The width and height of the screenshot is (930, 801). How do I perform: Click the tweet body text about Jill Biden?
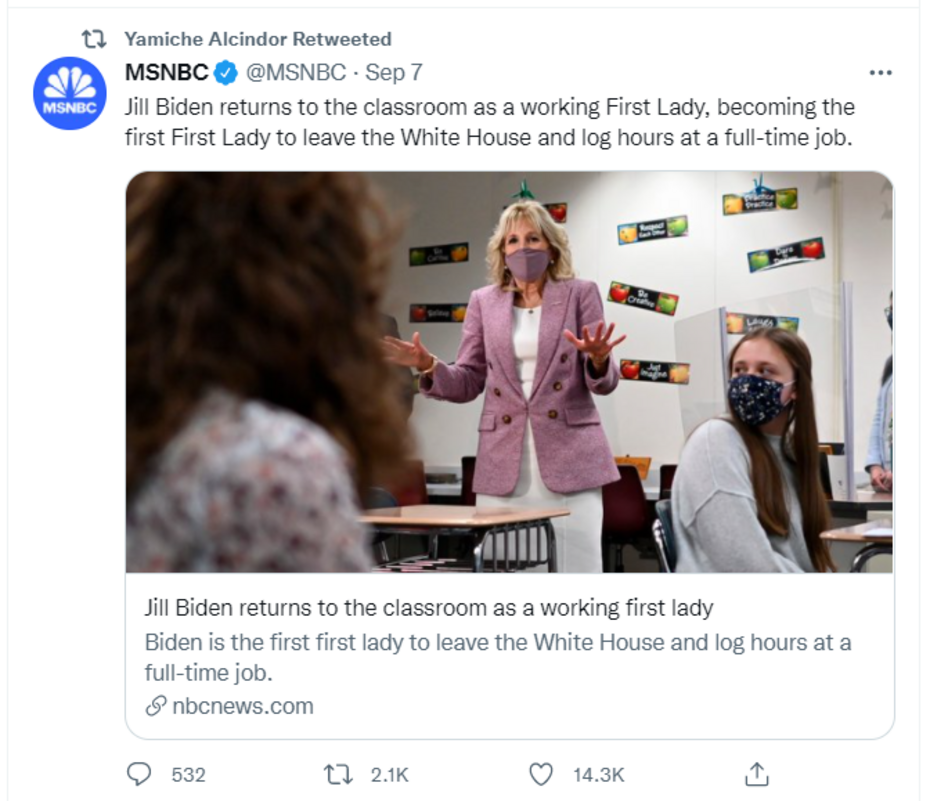pos(490,122)
